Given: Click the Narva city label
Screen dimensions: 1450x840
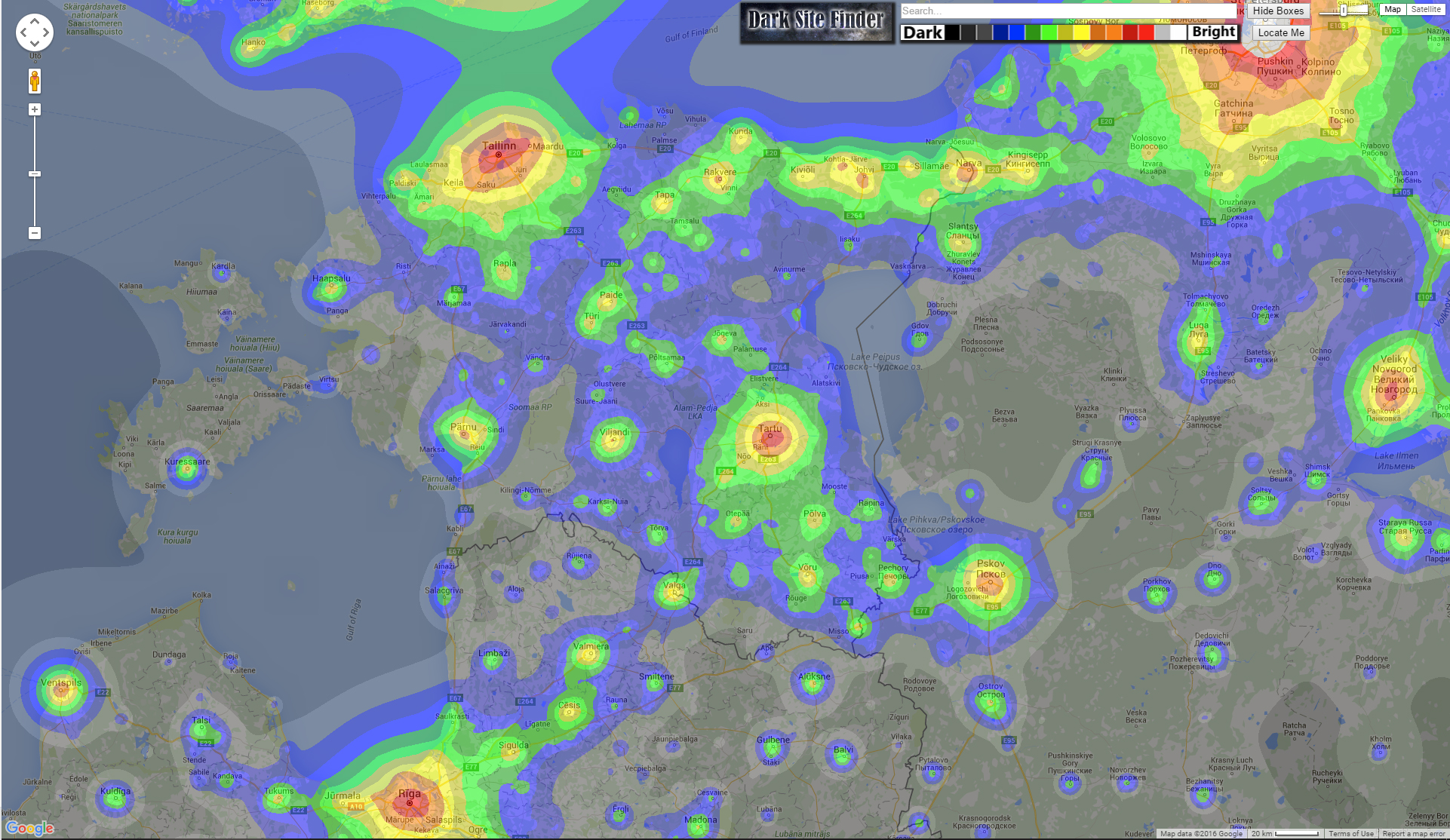Looking at the screenshot, I should (969, 163).
